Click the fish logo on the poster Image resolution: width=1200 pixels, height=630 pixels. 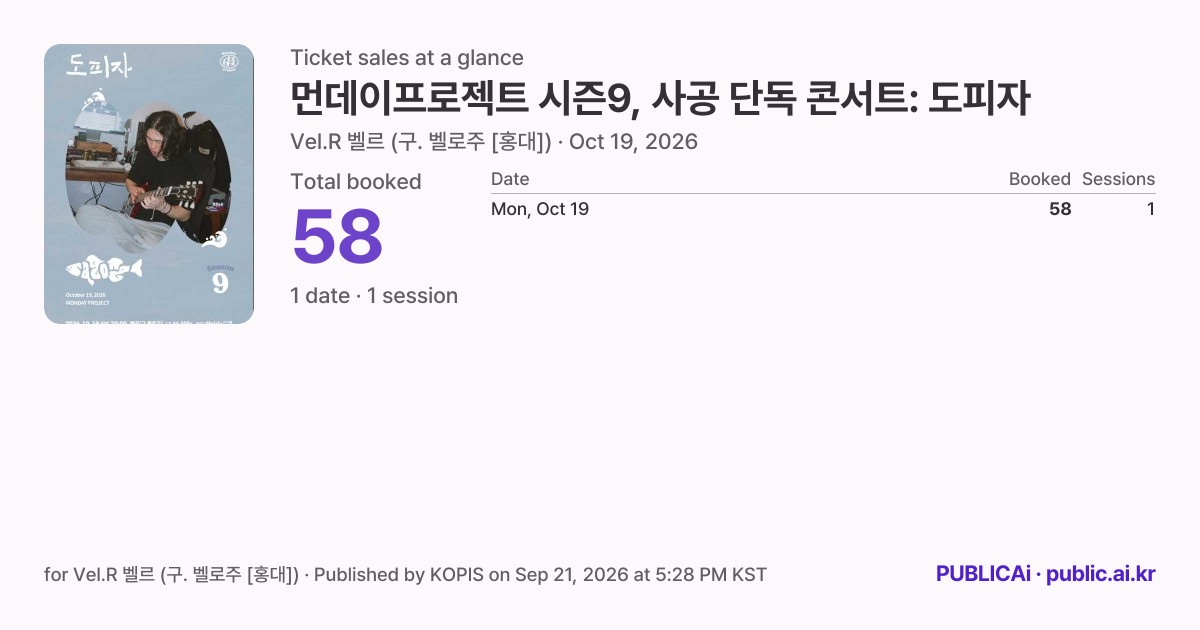click(x=104, y=269)
